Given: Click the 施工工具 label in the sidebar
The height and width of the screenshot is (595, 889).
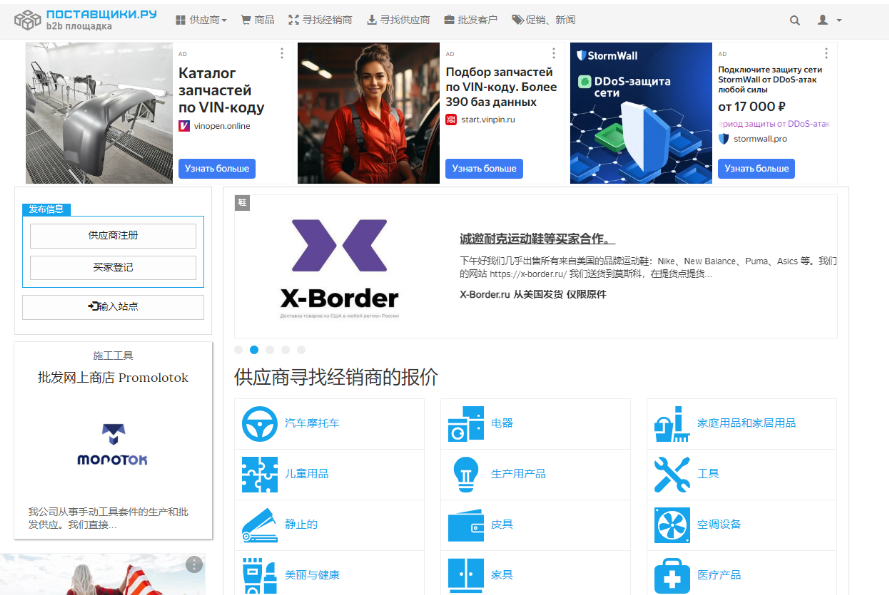Looking at the screenshot, I should point(113,356).
